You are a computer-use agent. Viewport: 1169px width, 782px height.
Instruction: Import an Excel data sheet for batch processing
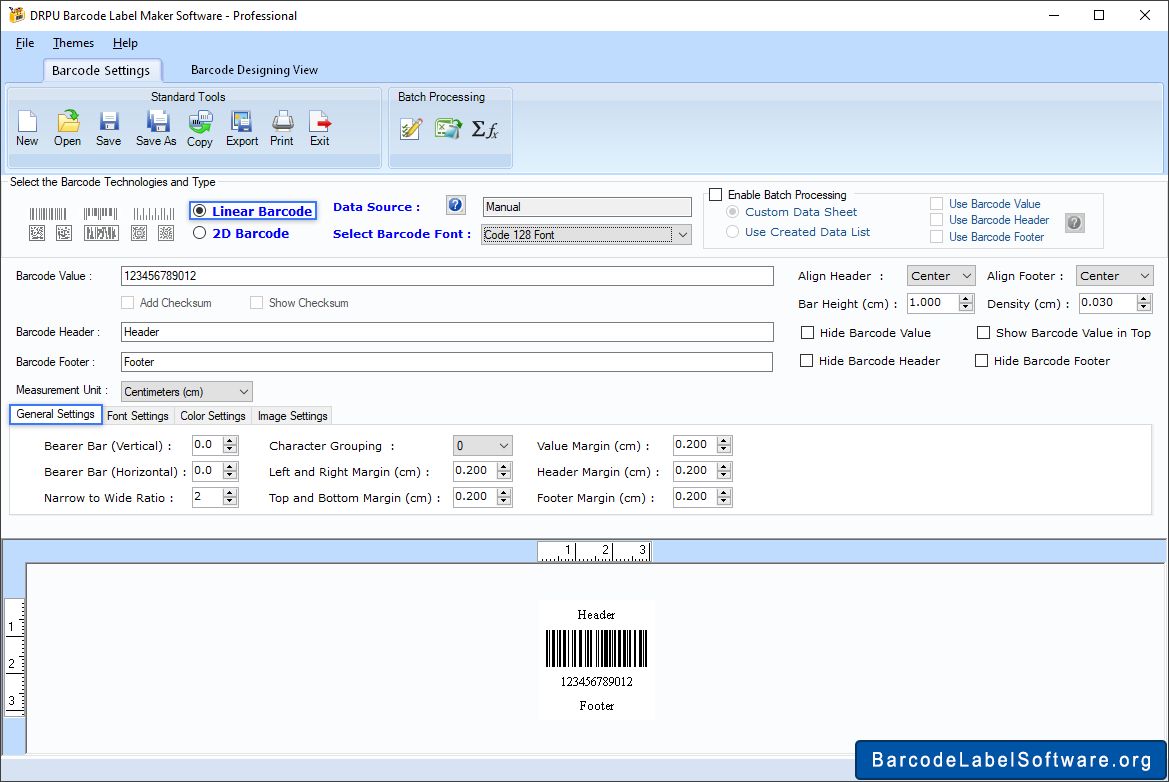tap(447, 128)
